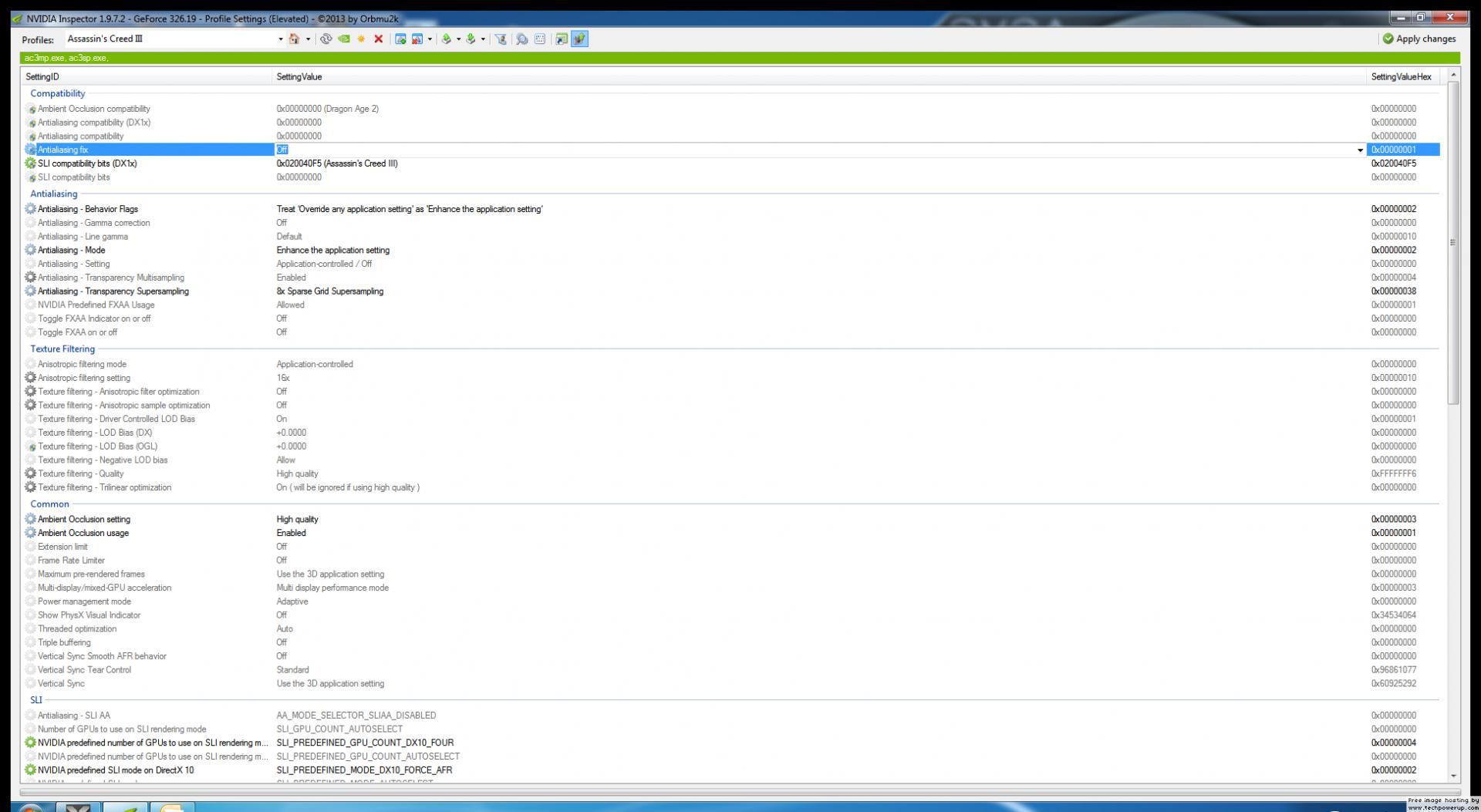Select the Frame Rate Limiter row

click(x=730, y=561)
